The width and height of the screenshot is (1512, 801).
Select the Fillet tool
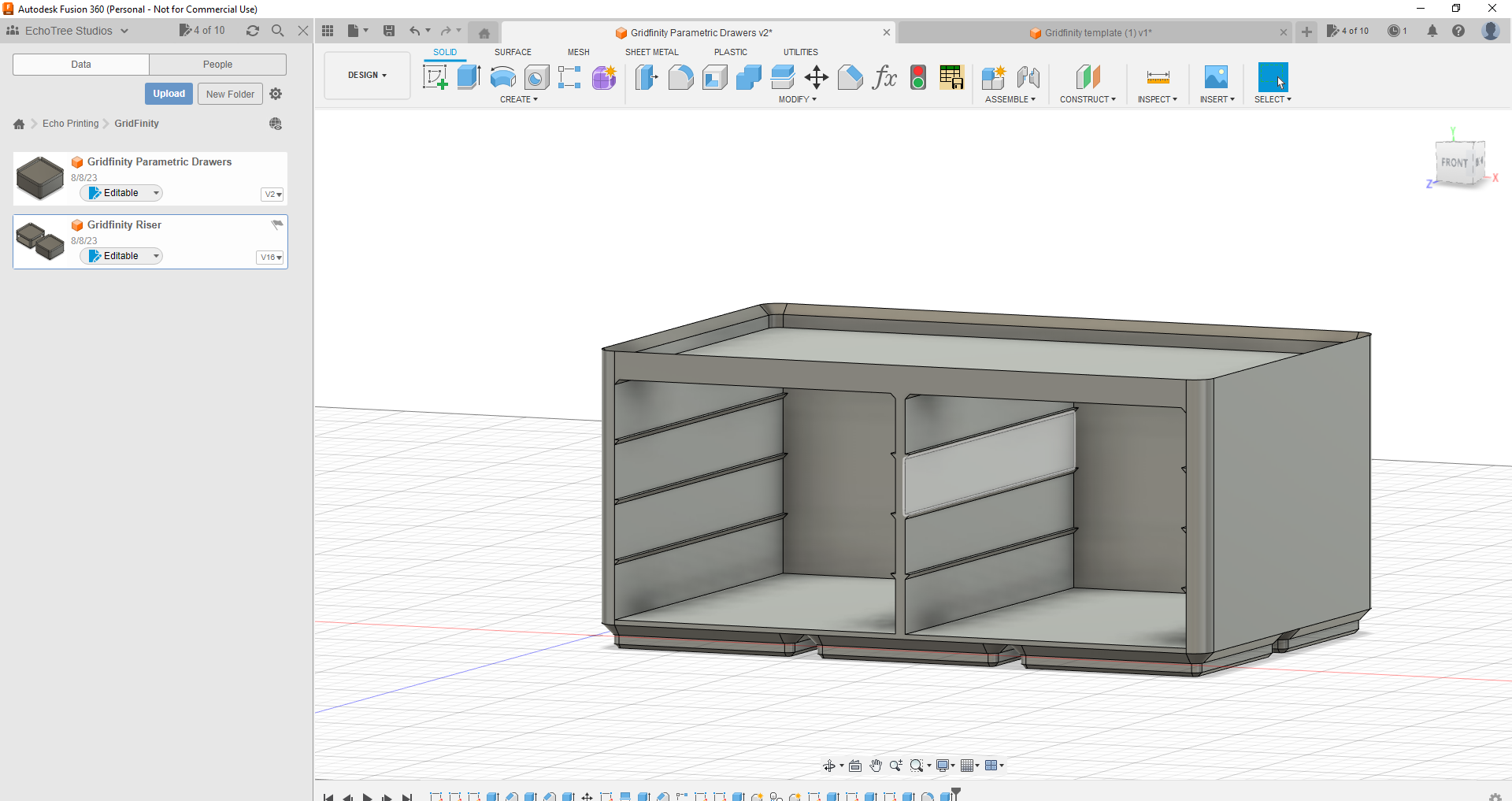pyautogui.click(x=680, y=77)
